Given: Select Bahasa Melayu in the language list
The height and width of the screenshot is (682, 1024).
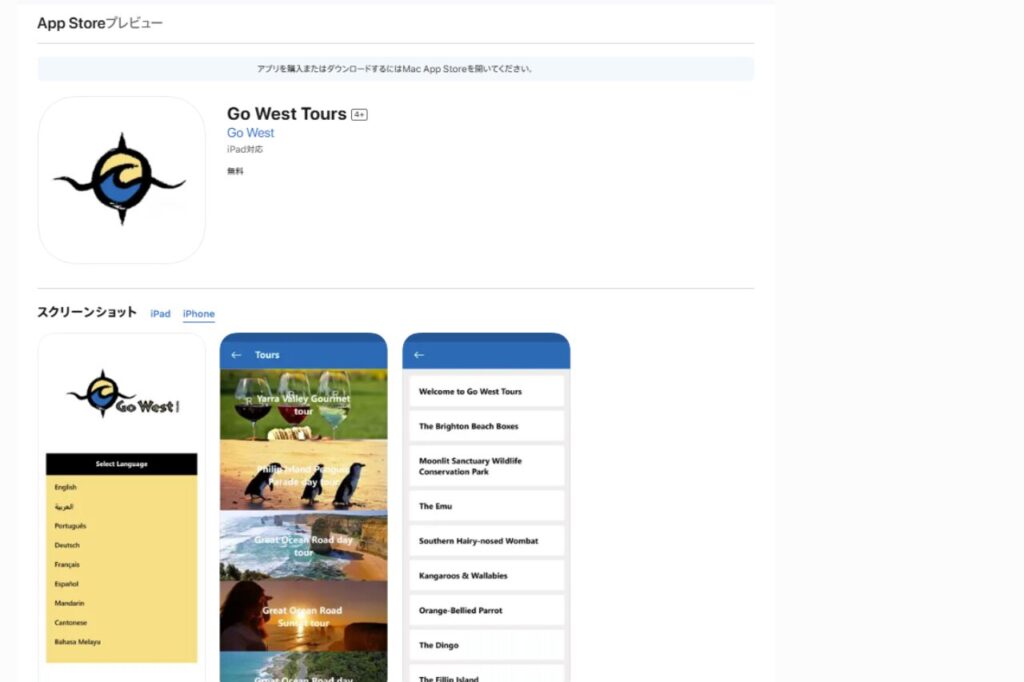Looking at the screenshot, I should coord(77,642).
